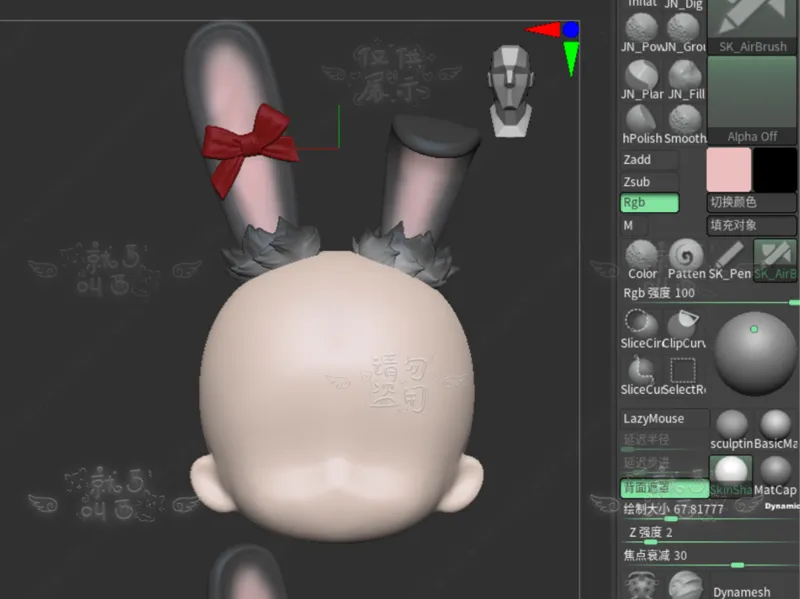Toggle the M material channel
Screen dimensions: 800x599
click(634, 225)
